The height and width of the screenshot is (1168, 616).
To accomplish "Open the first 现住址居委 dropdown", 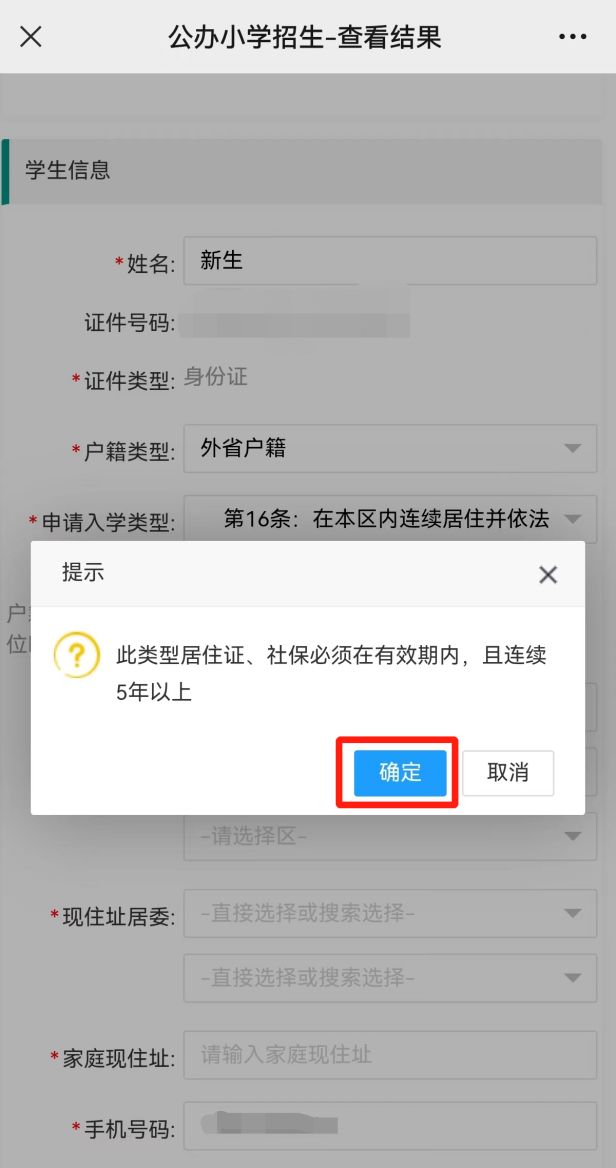I will (390, 913).
